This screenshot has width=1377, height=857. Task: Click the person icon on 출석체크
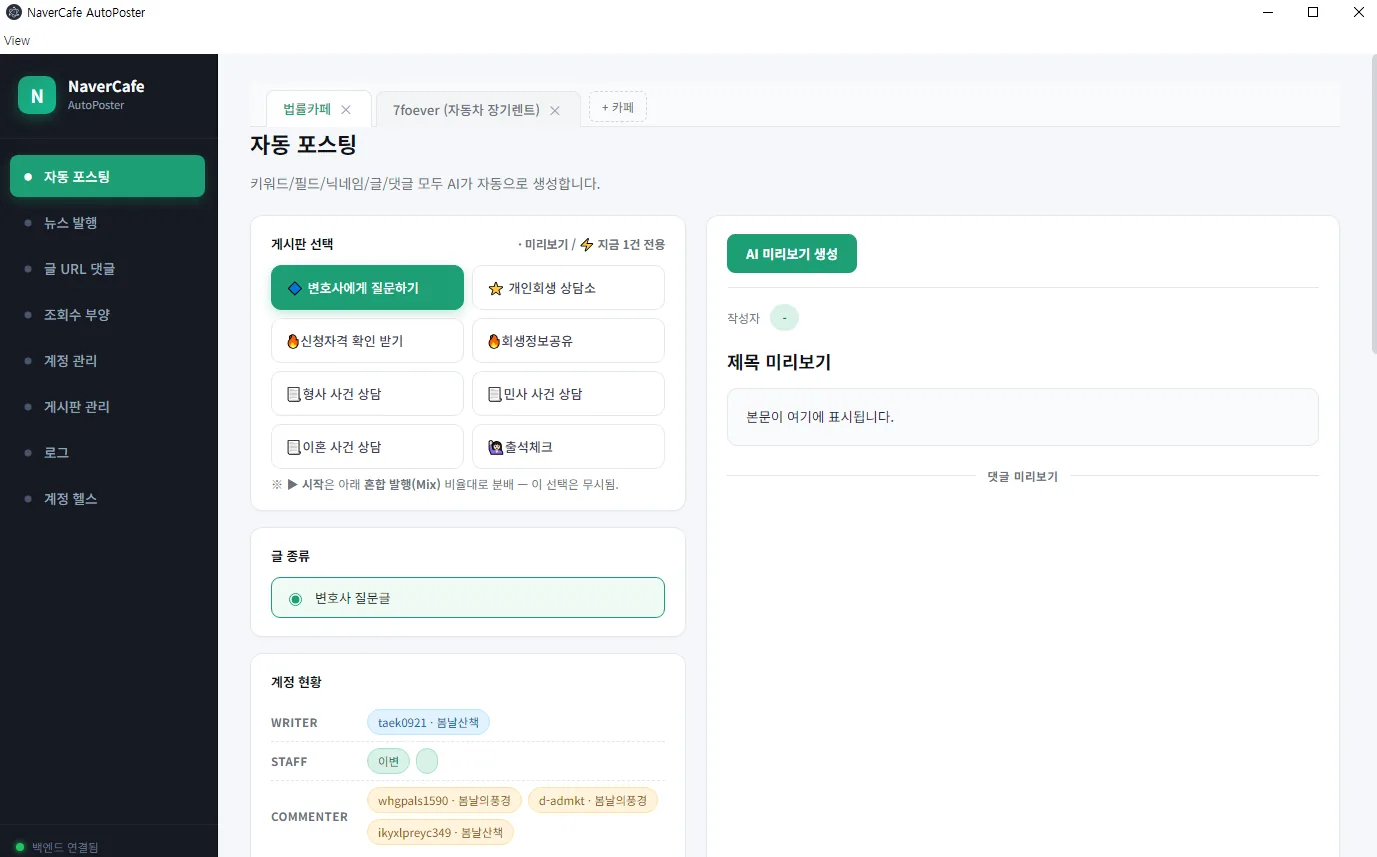pyautogui.click(x=495, y=447)
